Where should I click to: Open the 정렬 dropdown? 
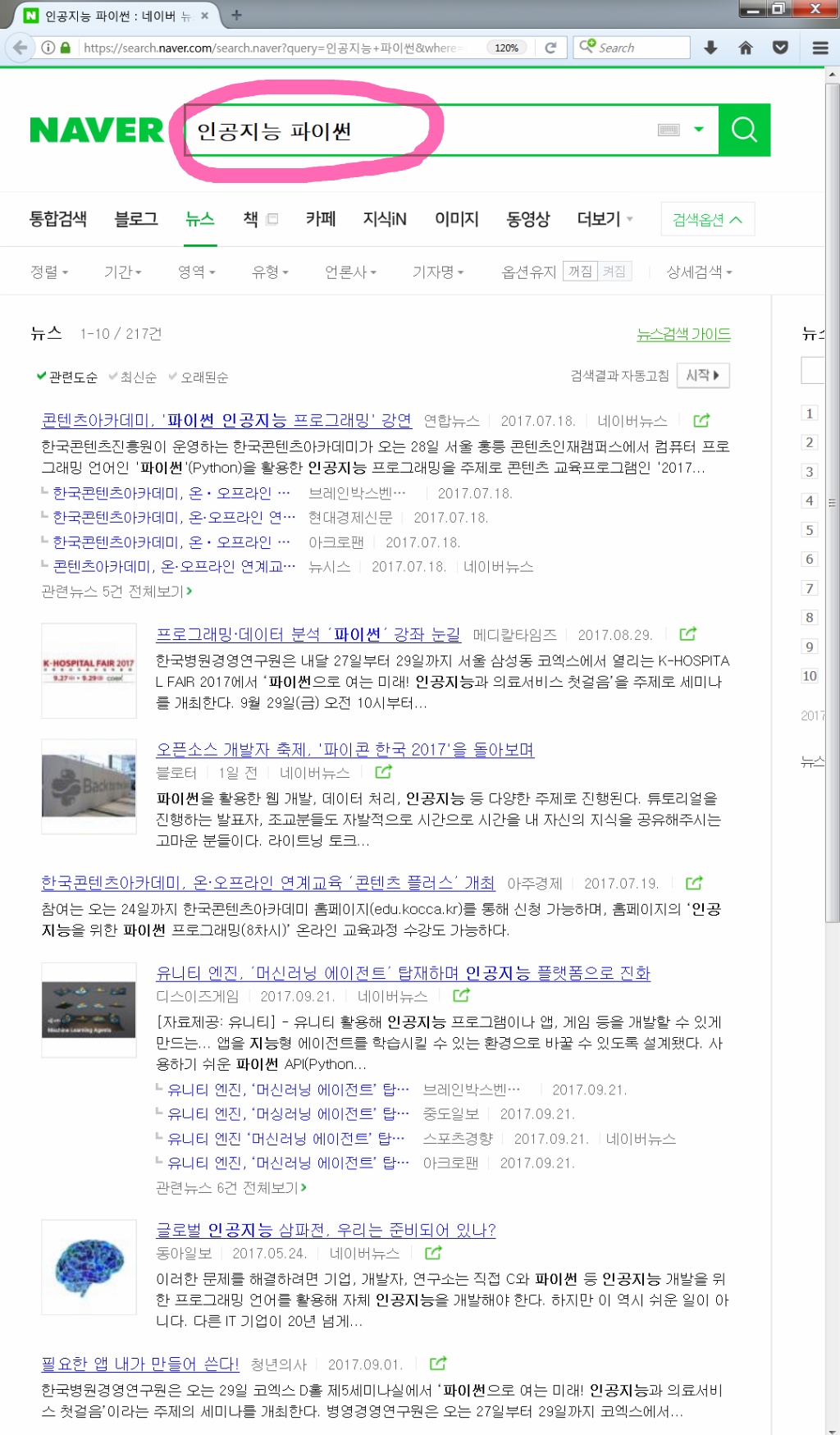(49, 272)
